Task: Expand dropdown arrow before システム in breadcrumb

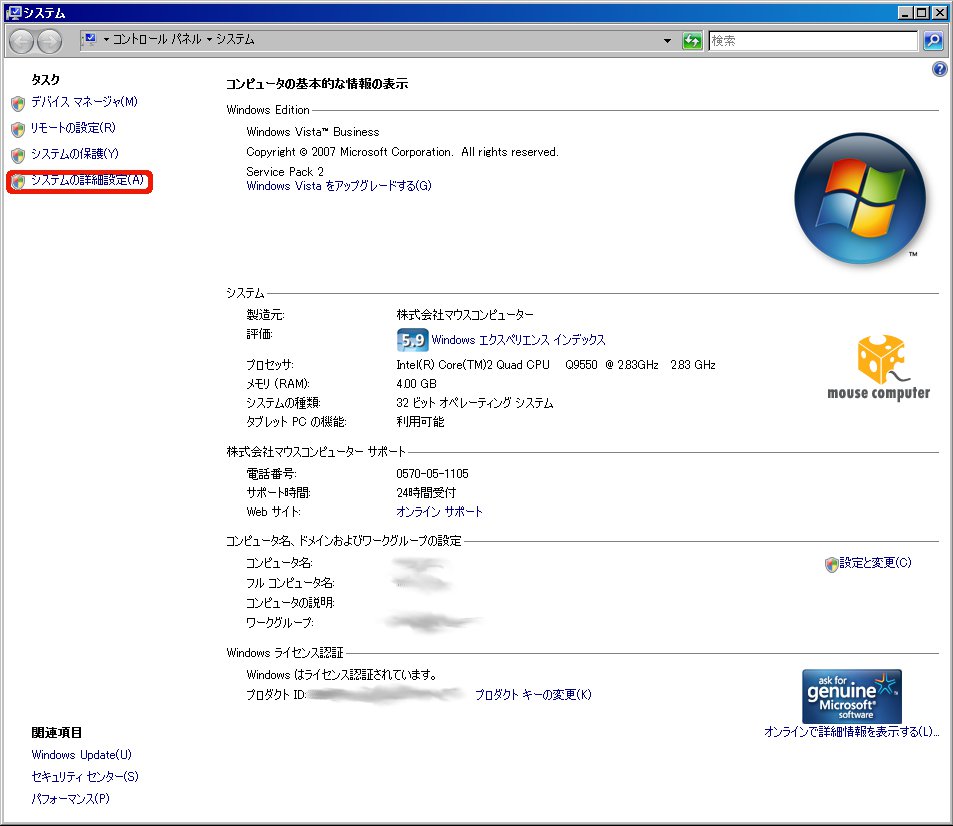Action: pyautogui.click(x=210, y=40)
